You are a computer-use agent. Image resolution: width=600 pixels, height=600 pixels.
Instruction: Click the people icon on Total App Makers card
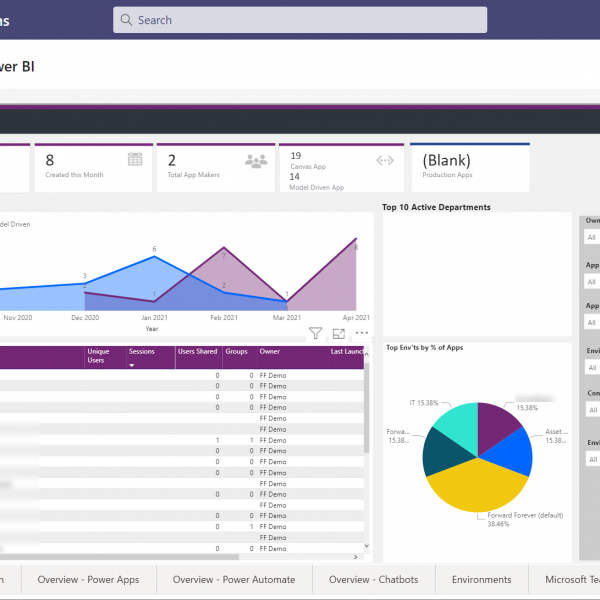(x=256, y=161)
